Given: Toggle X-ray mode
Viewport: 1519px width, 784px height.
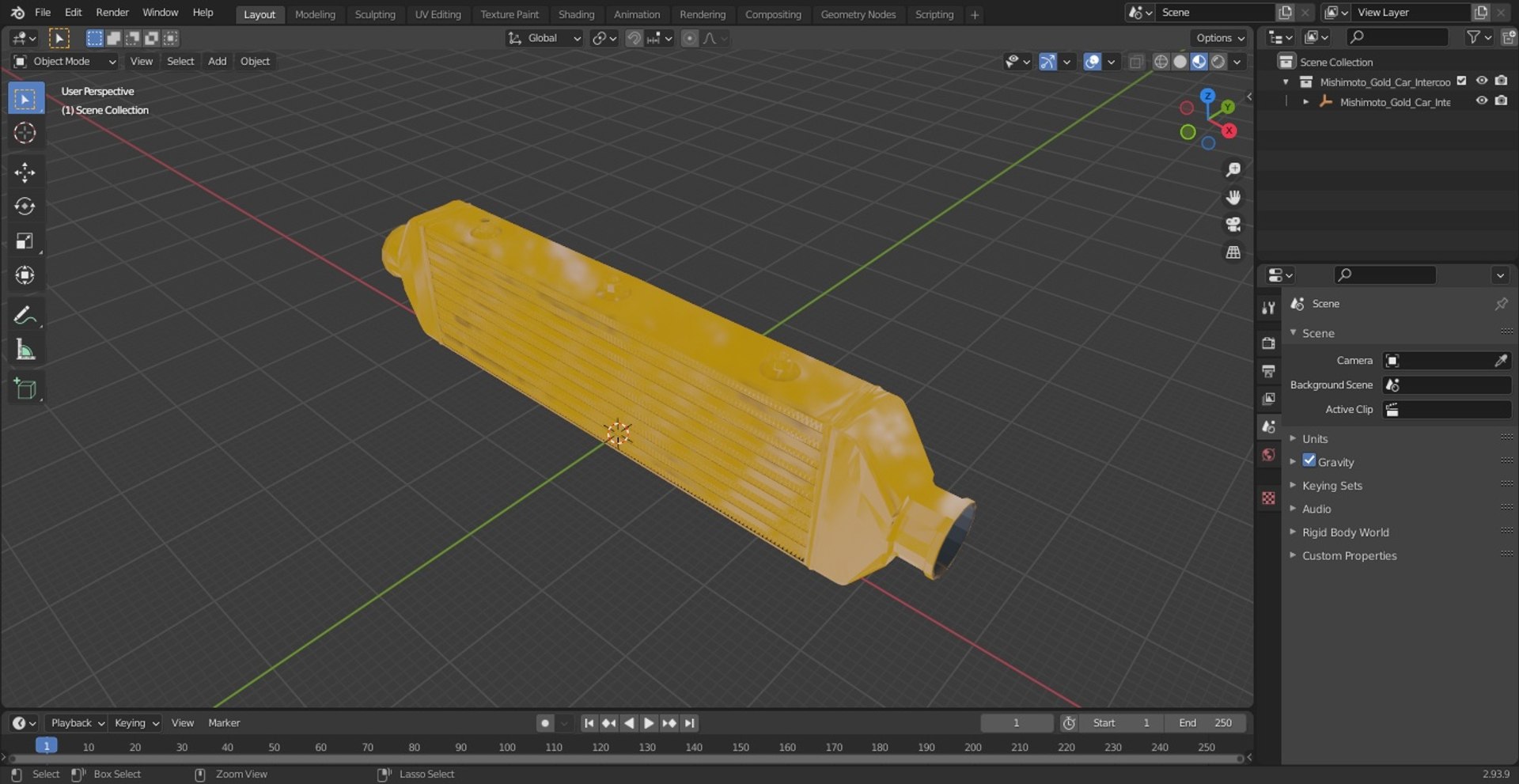Looking at the screenshot, I should 1136,62.
